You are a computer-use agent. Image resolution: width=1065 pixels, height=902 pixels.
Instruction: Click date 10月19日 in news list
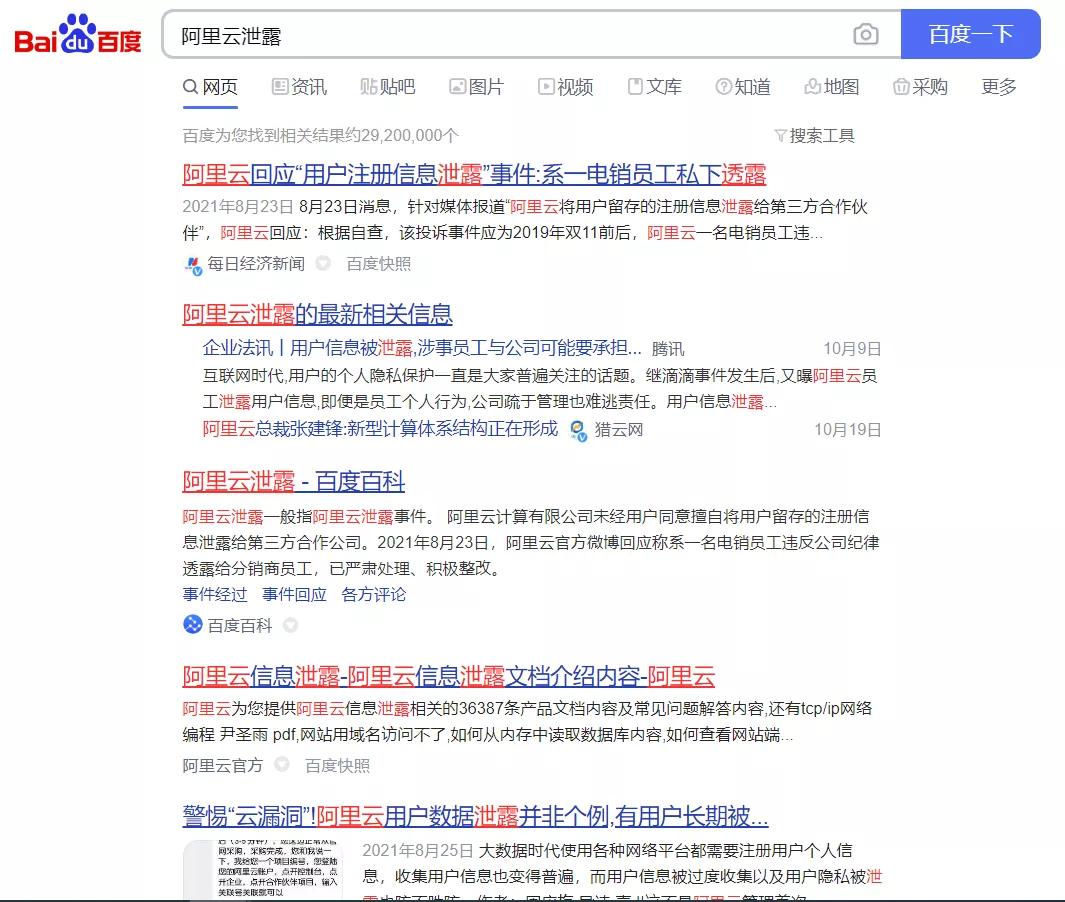(848, 429)
